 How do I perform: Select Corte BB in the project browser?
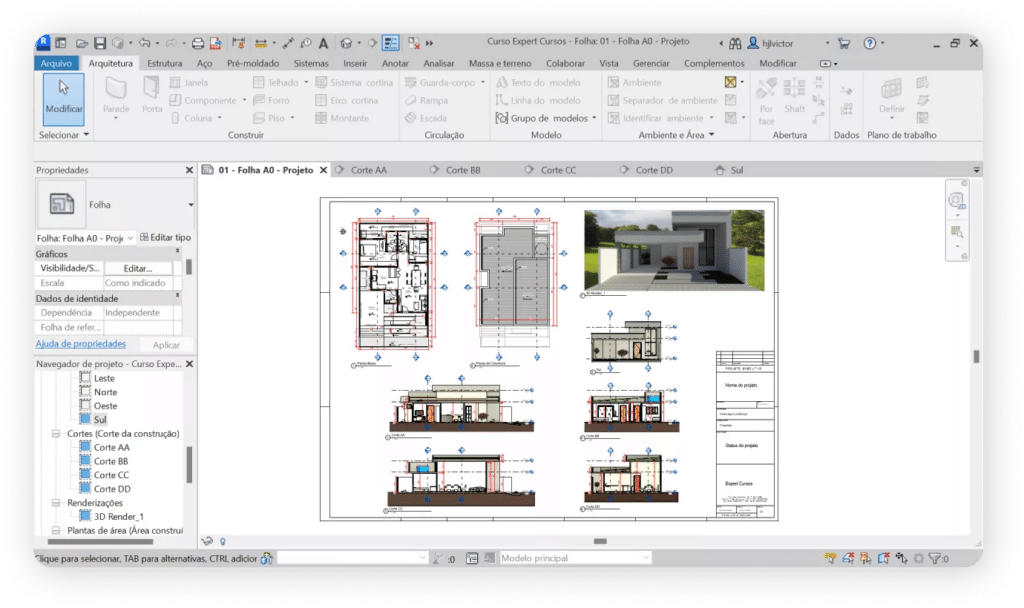coord(110,461)
